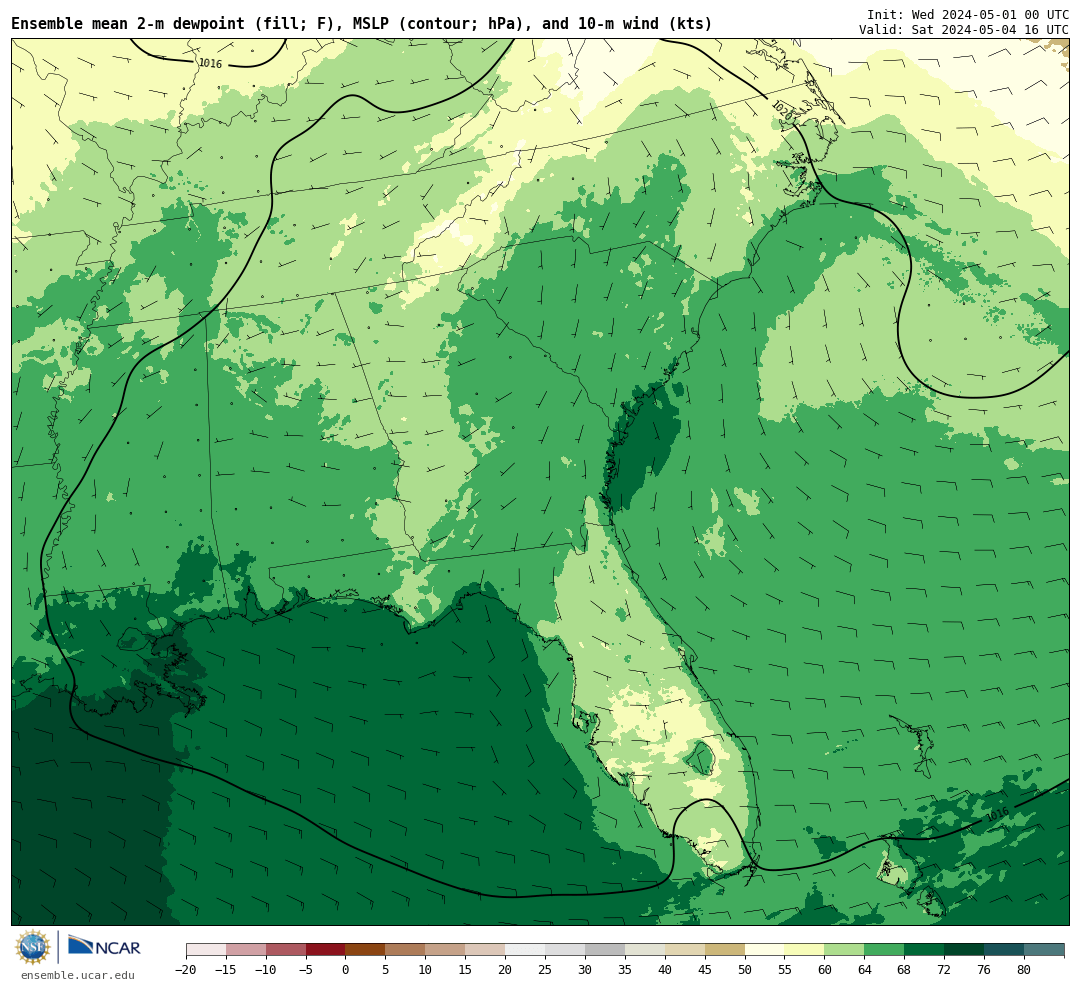Click the 72 colorbar tick label
The image size is (1080, 988).
pyautogui.click(x=945, y=970)
